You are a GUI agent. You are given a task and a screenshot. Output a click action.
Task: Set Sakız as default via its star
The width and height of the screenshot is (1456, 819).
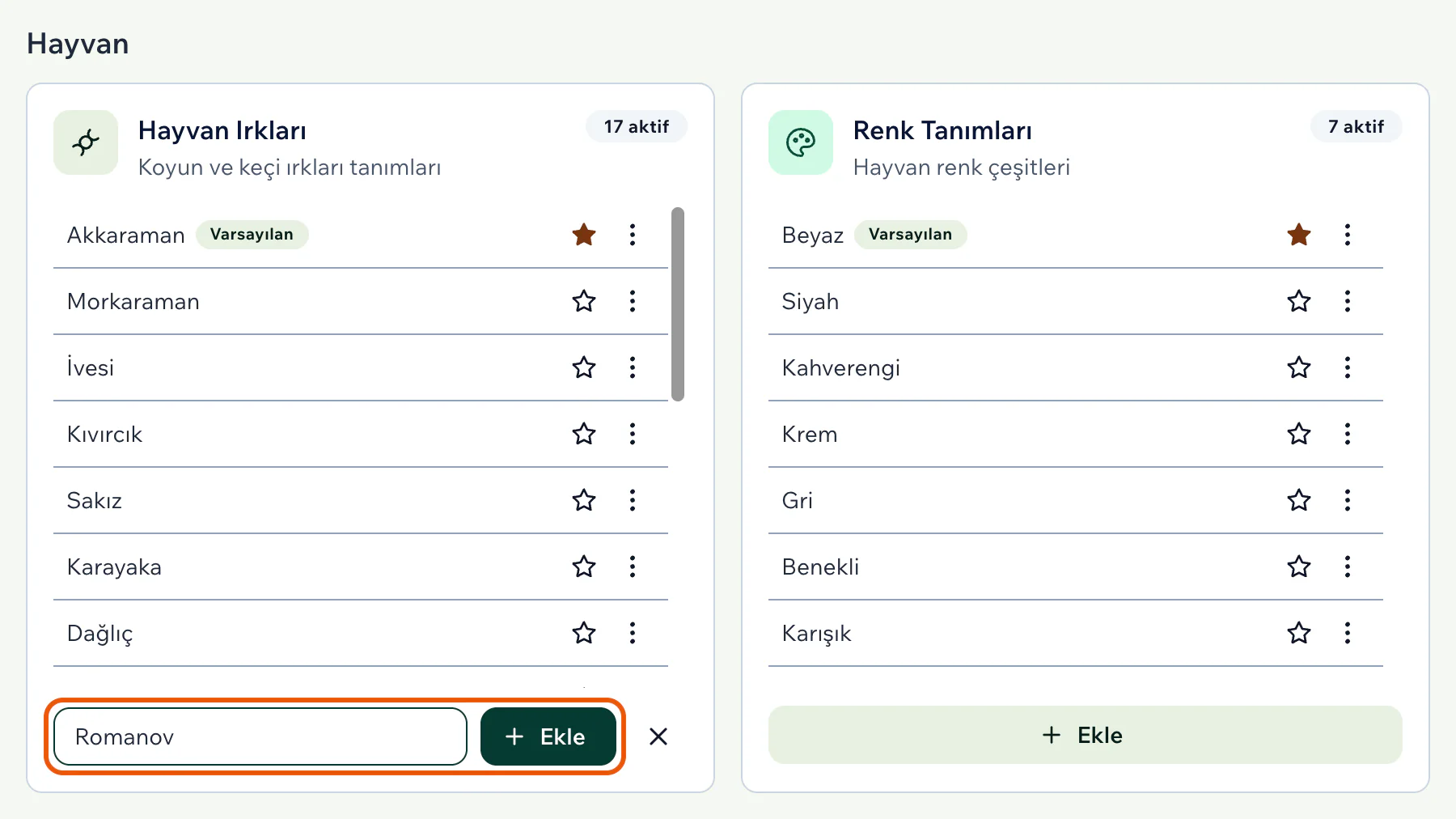584,500
